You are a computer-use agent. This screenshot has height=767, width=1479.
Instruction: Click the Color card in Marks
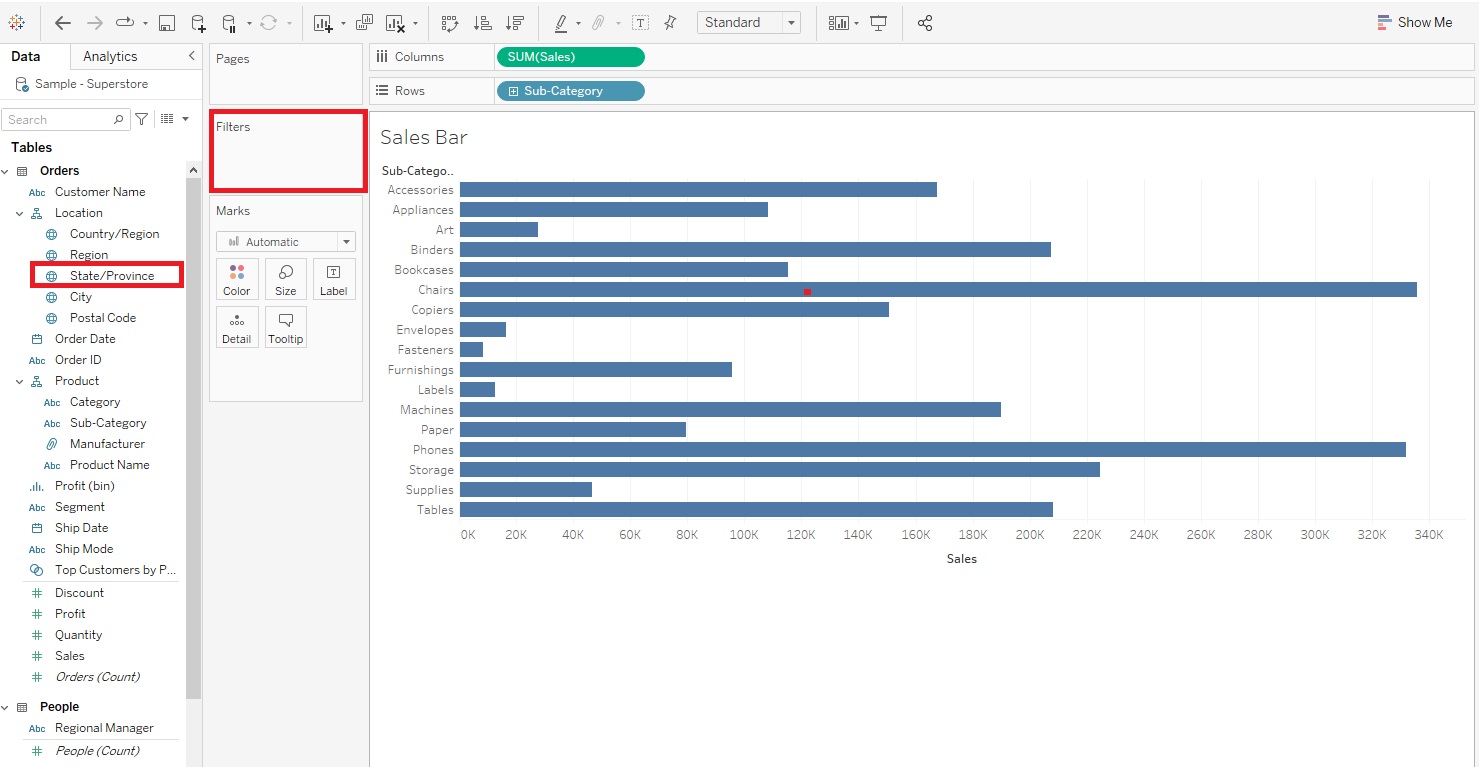(237, 279)
